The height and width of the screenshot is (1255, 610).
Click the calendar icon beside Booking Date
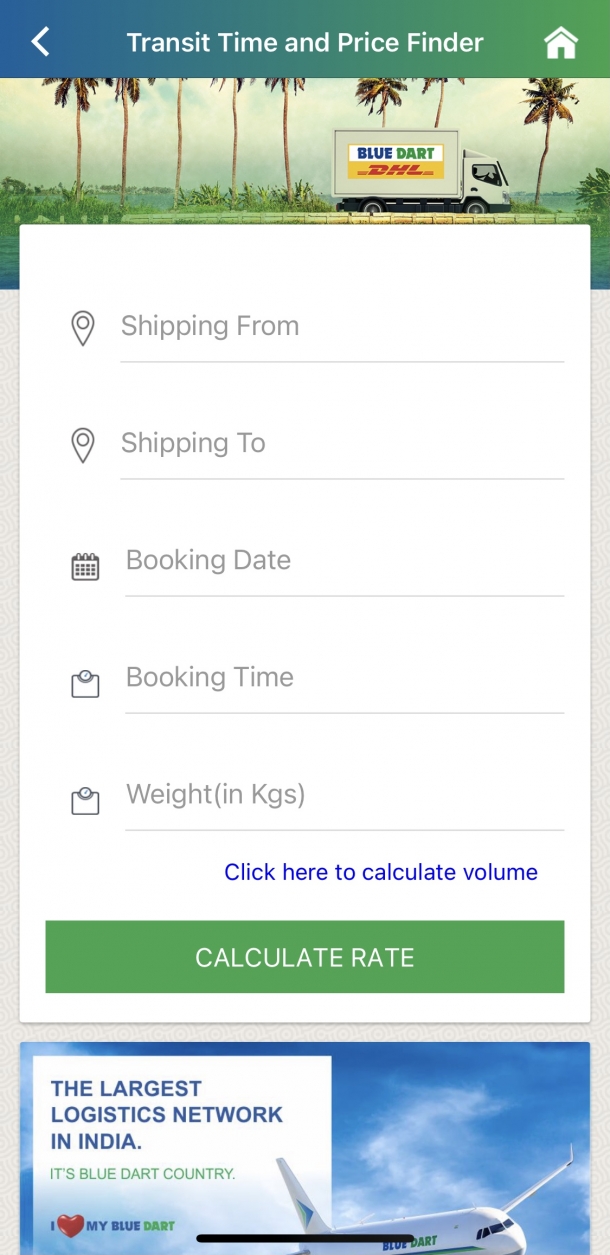(x=85, y=567)
